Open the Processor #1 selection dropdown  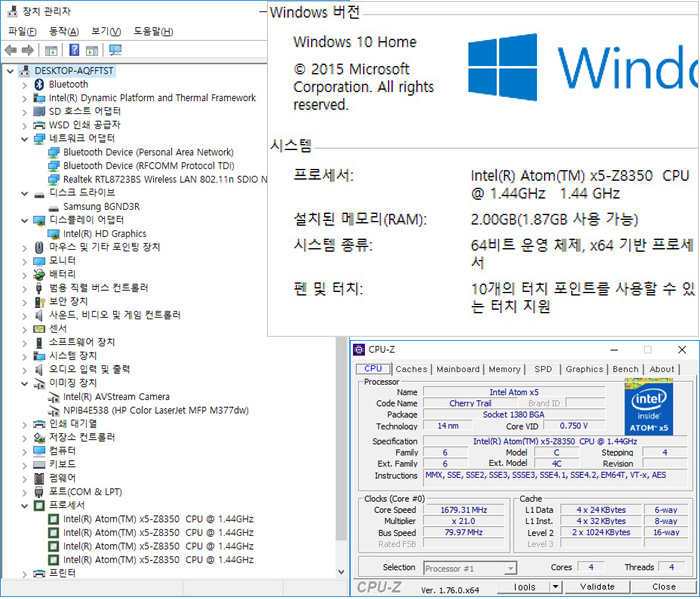click(510, 569)
